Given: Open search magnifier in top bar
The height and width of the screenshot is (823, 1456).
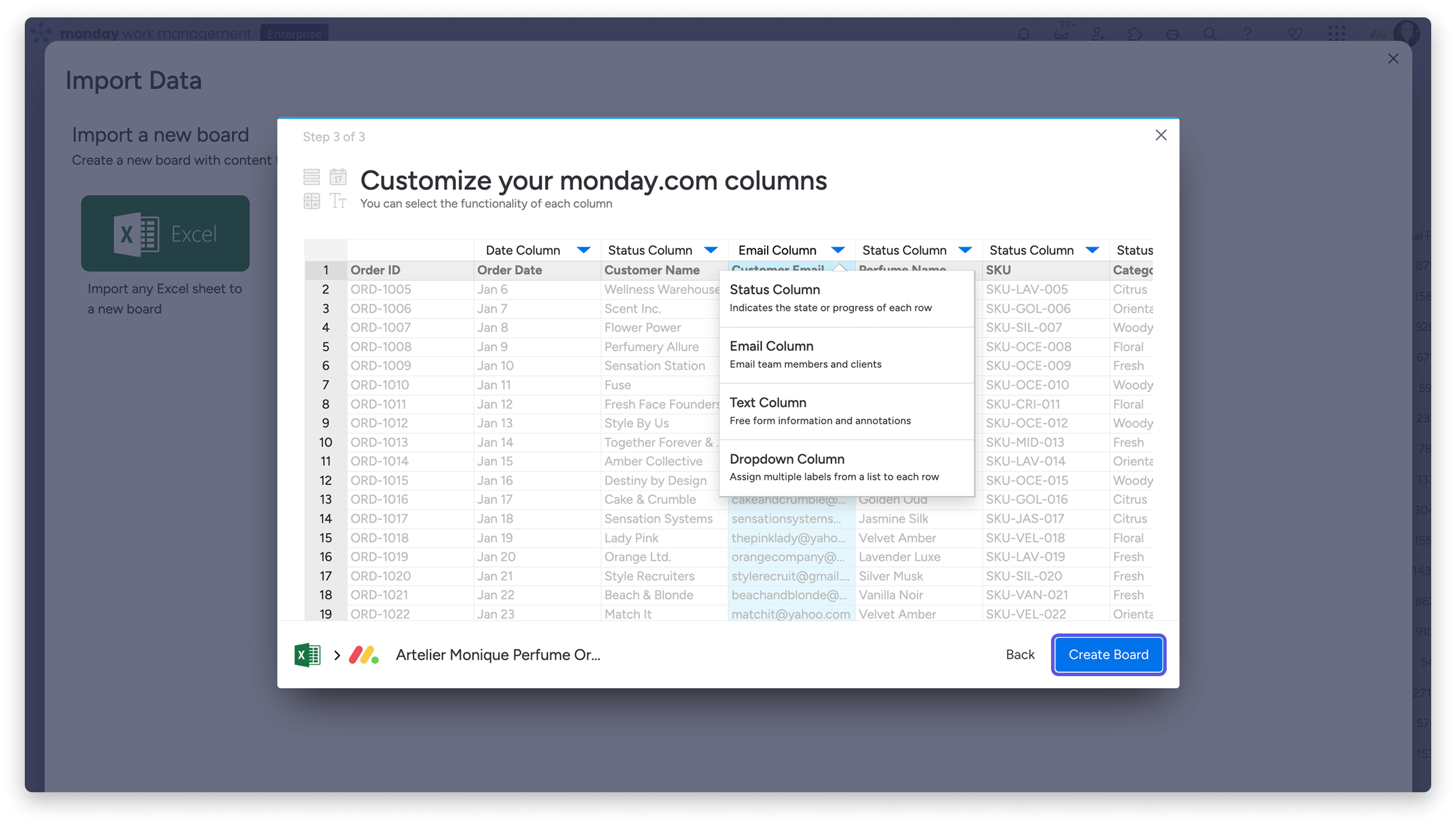Looking at the screenshot, I should pos(1209,34).
